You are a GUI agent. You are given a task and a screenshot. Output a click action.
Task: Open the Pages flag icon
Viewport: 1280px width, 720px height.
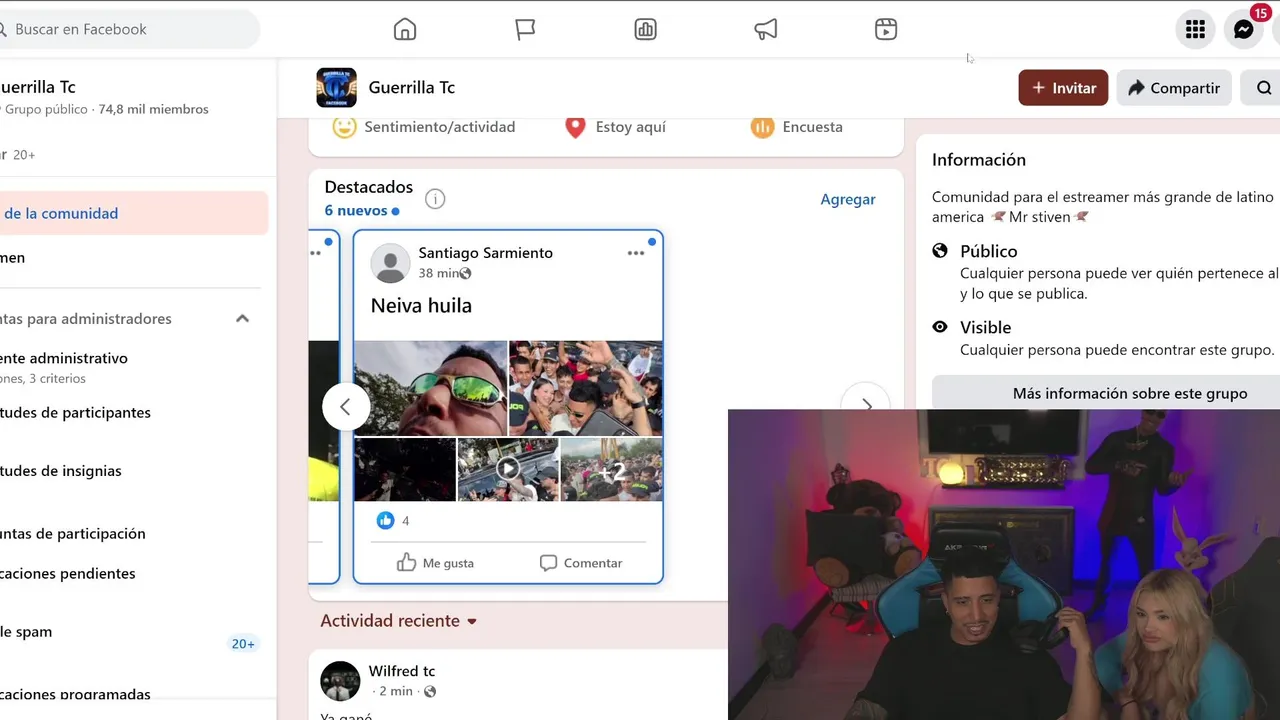(525, 29)
